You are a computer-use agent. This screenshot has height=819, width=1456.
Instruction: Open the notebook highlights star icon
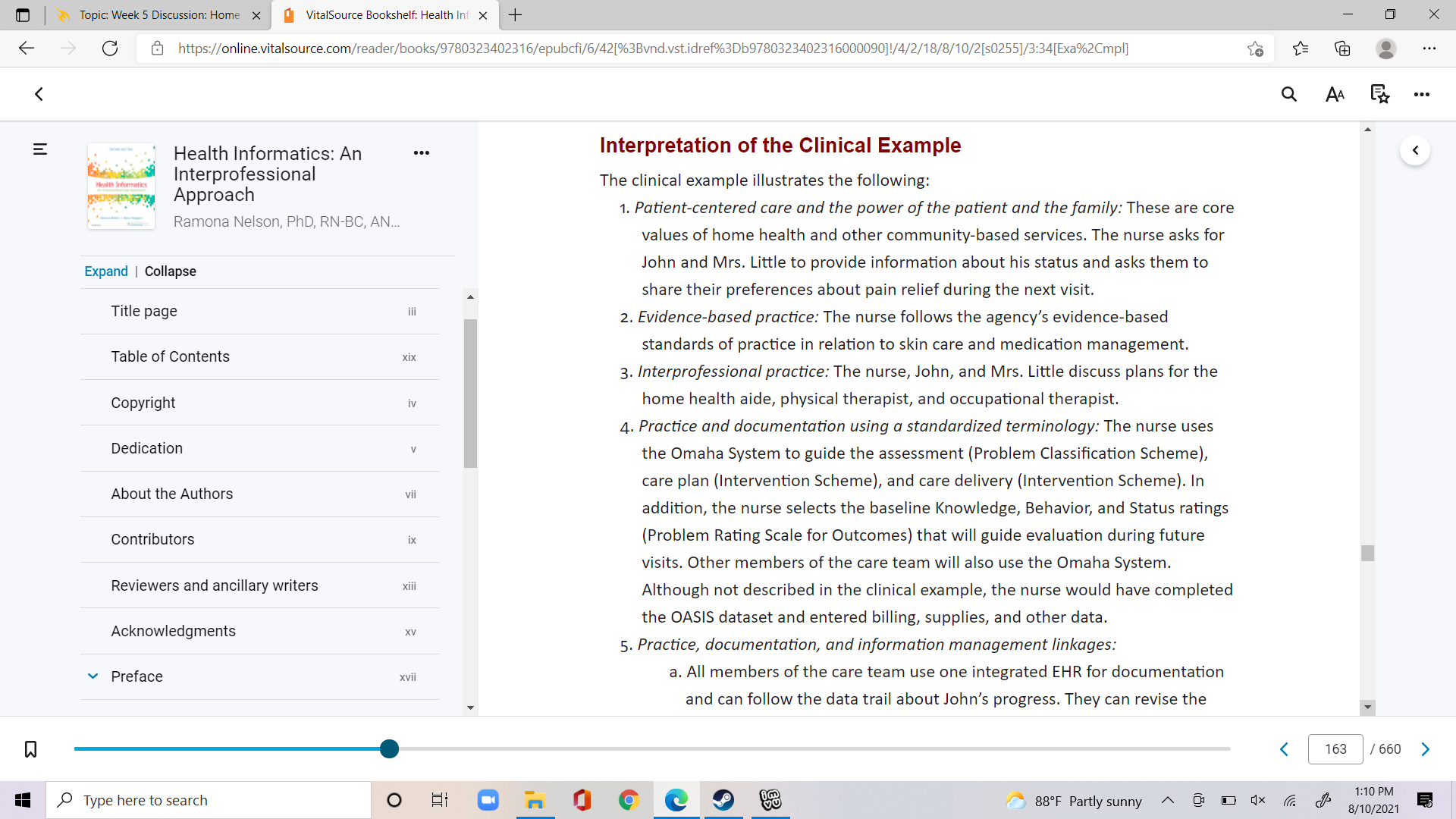[1379, 94]
